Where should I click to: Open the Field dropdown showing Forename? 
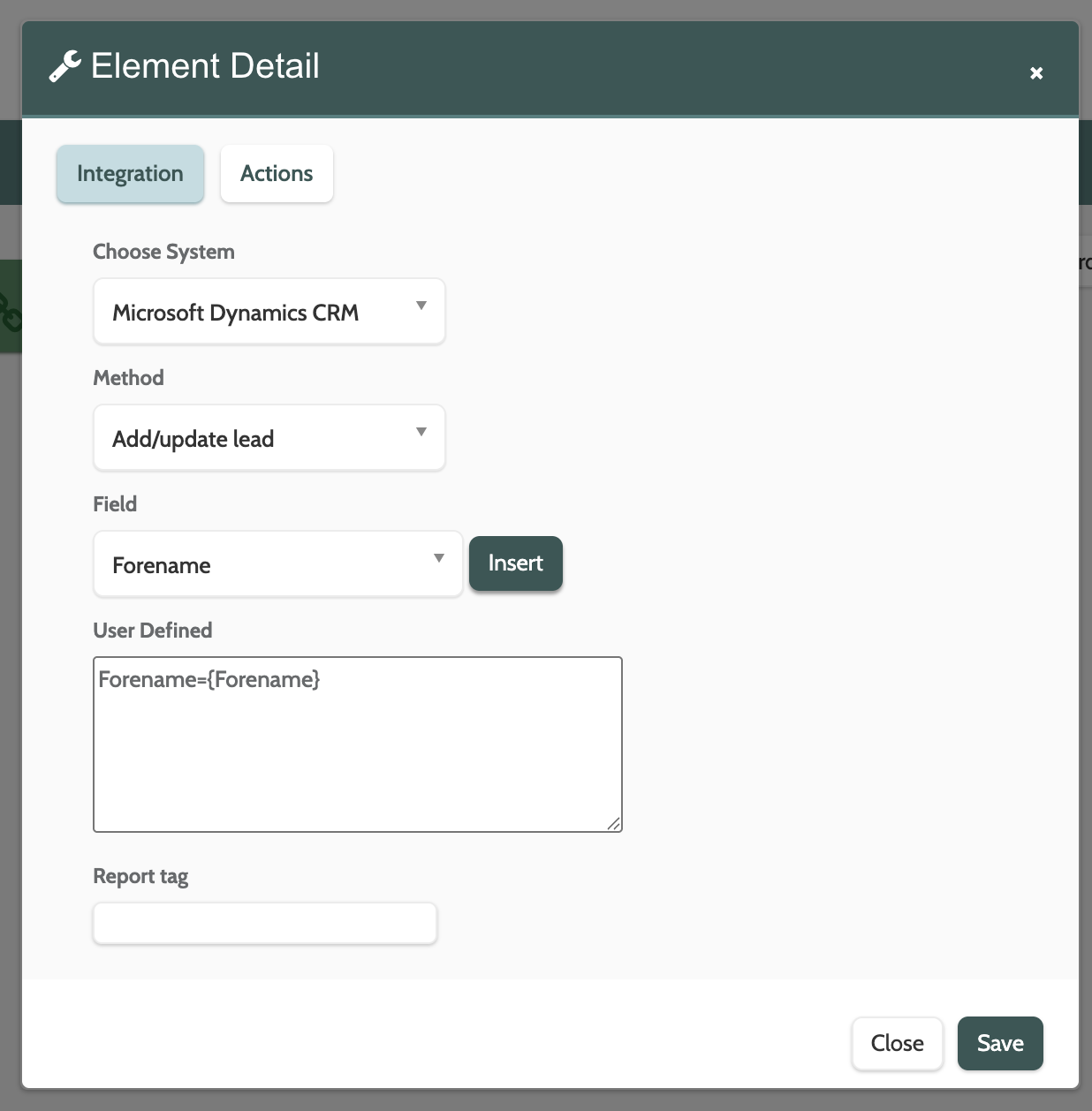(x=277, y=564)
